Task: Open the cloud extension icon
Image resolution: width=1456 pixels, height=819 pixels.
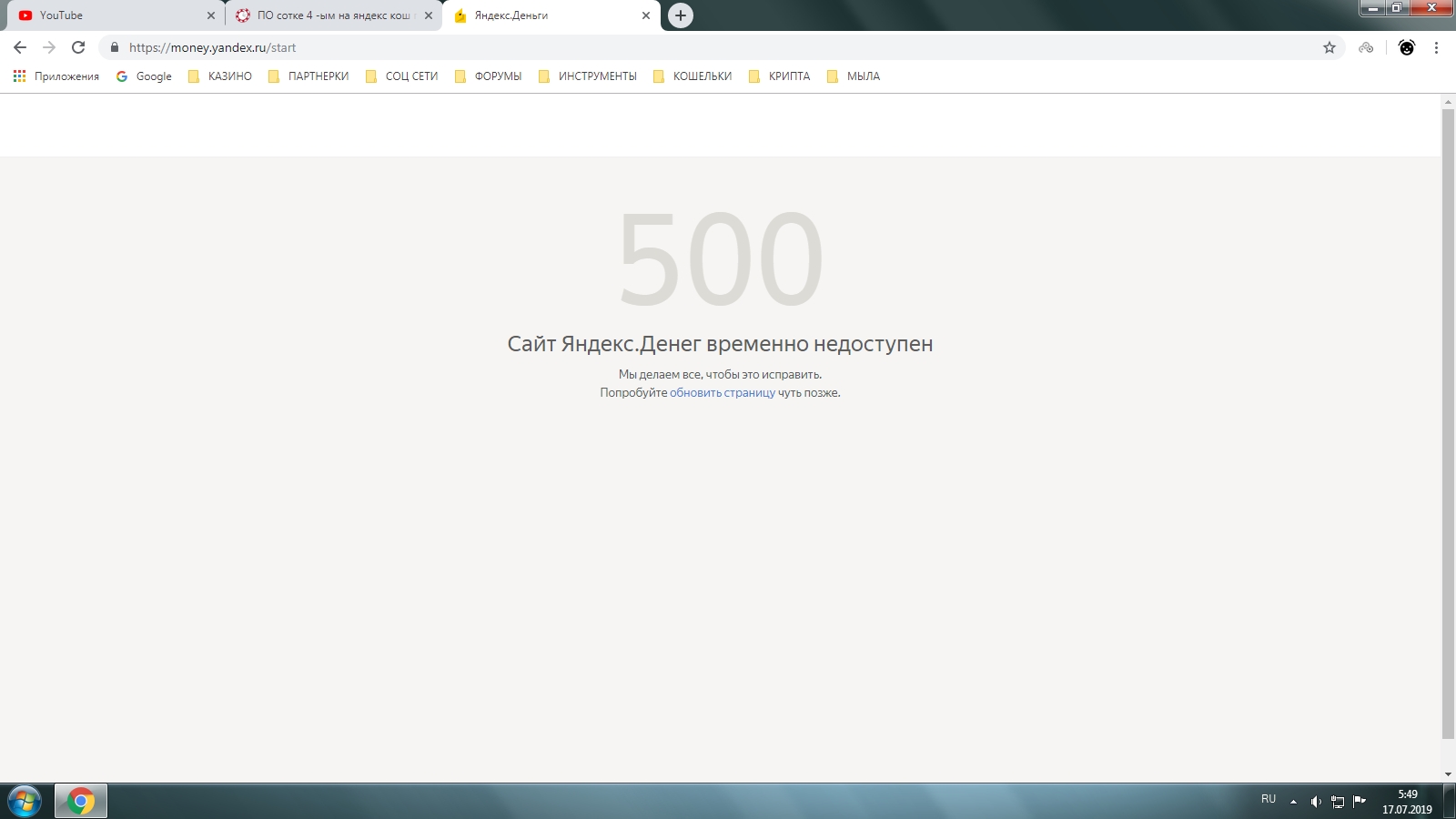Action: 1366,47
